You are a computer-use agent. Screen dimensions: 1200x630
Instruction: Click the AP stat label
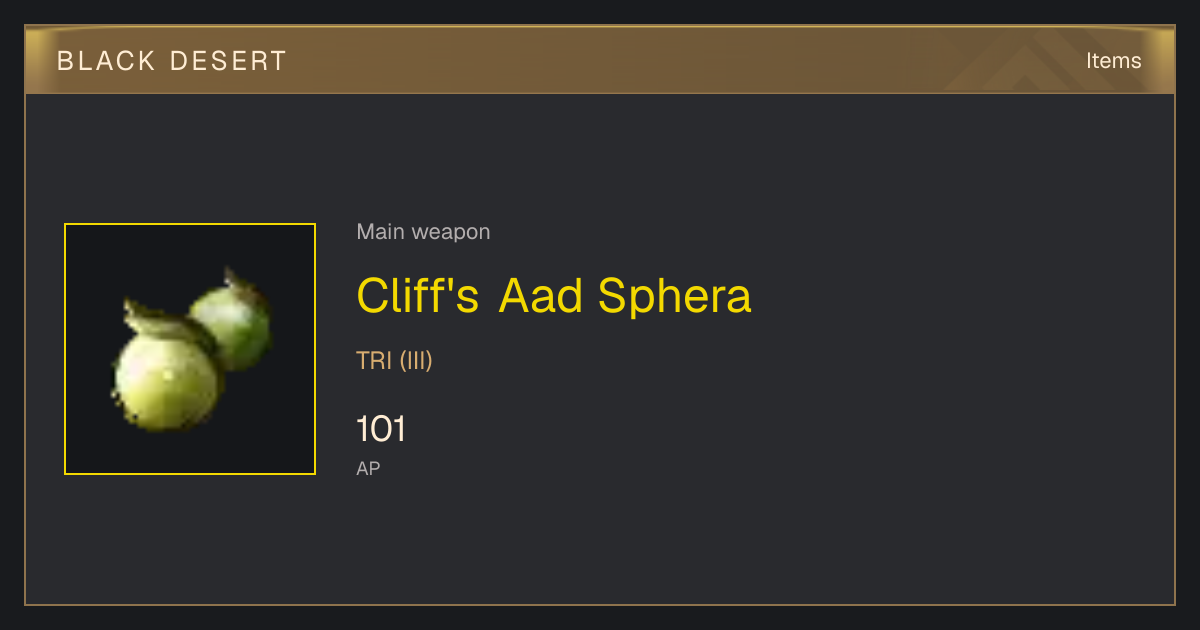pos(368,468)
